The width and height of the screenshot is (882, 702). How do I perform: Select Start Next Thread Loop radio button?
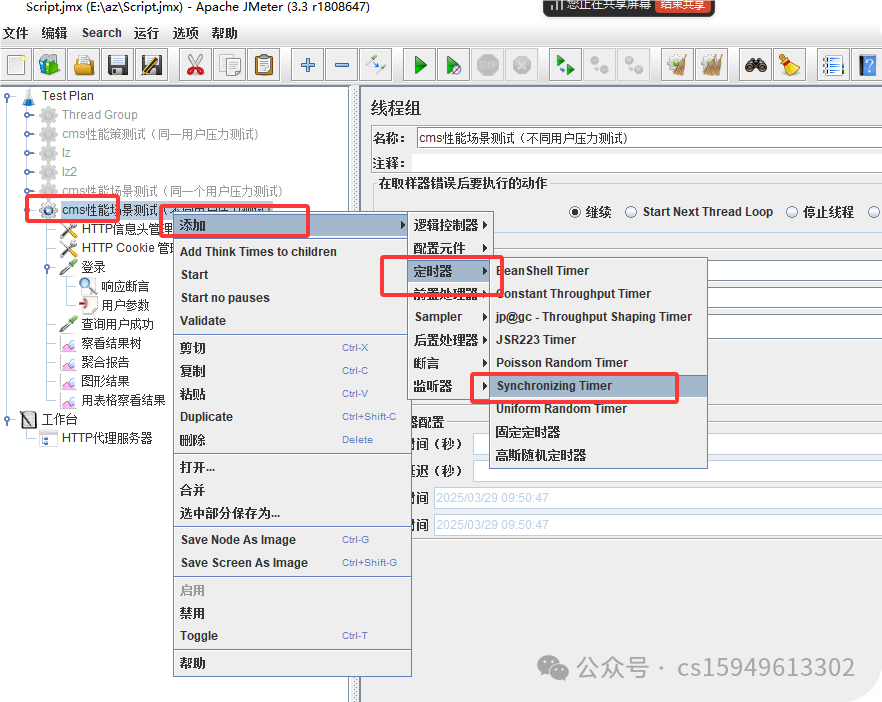tap(631, 212)
